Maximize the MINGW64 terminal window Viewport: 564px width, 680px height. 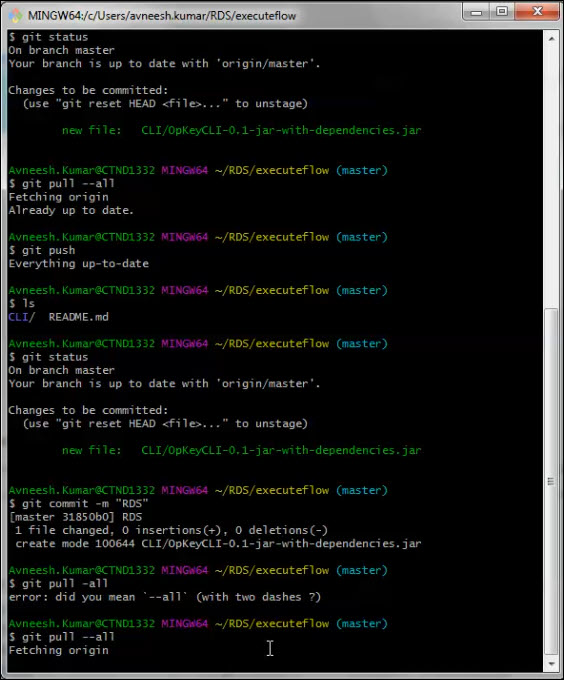502,12
